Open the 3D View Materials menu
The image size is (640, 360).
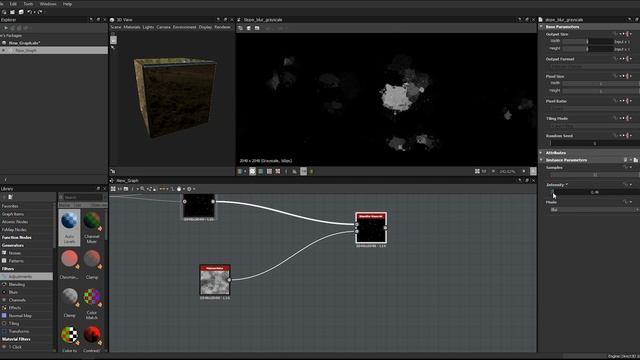[x=132, y=27]
